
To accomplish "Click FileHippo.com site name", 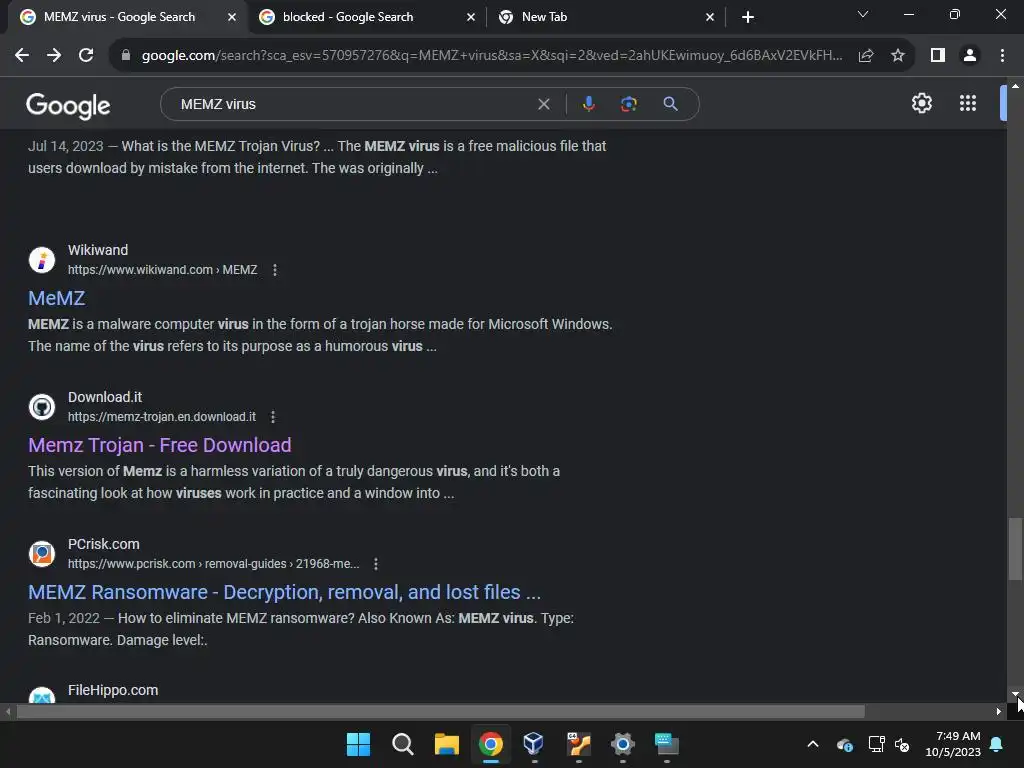I will pyautogui.click(x=113, y=690).
